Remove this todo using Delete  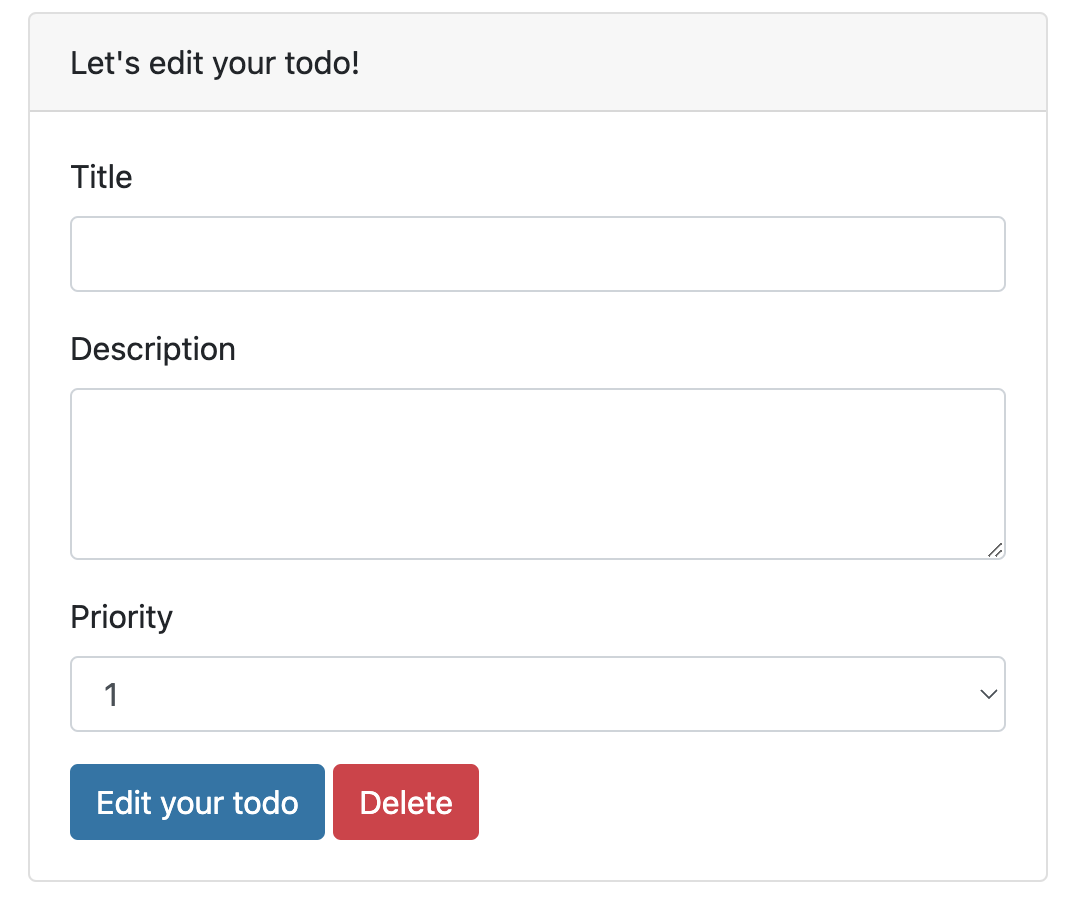pyautogui.click(x=405, y=802)
